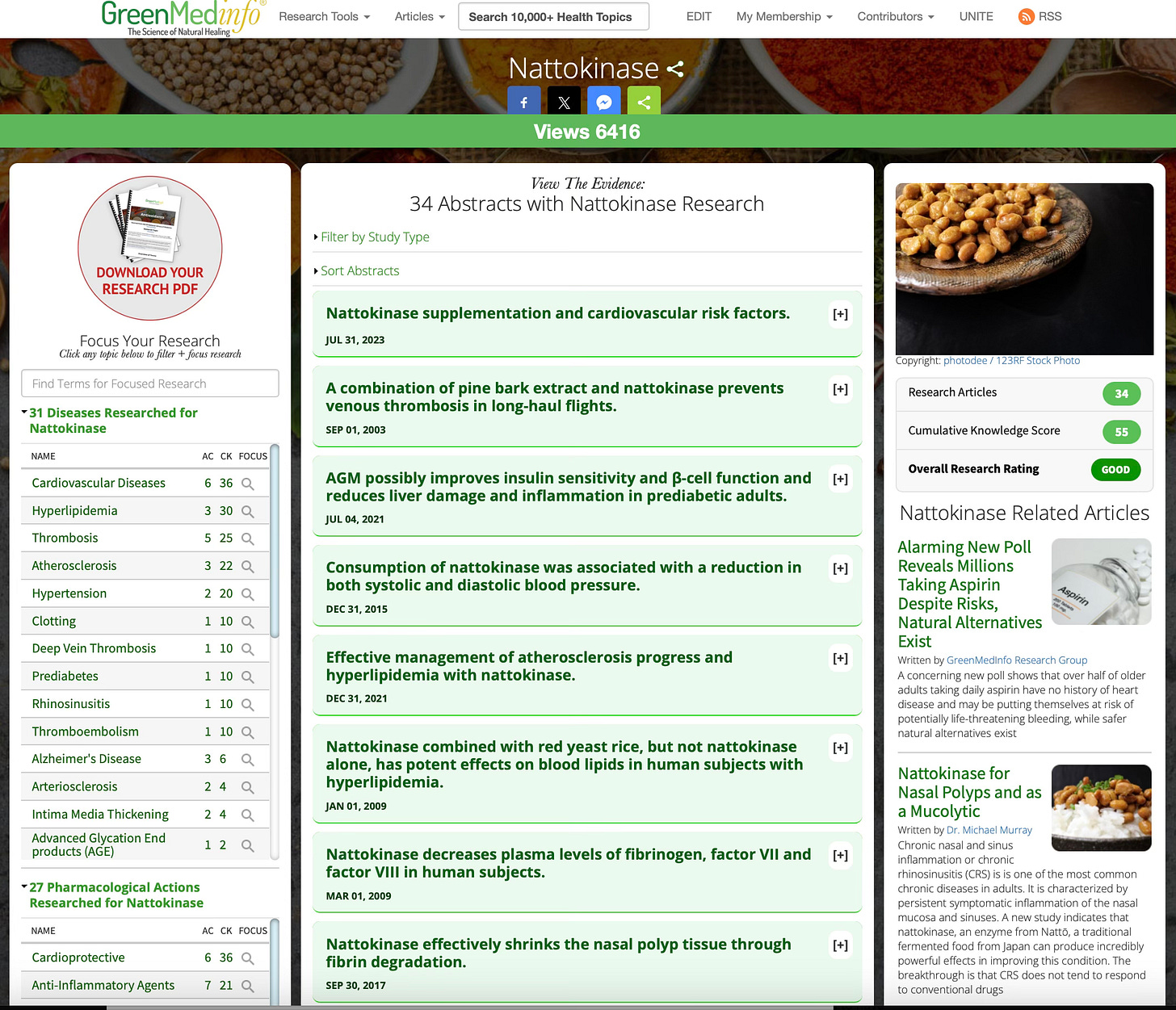
Task: Click share icon next to Nattokinase title
Action: pyautogui.click(x=675, y=69)
